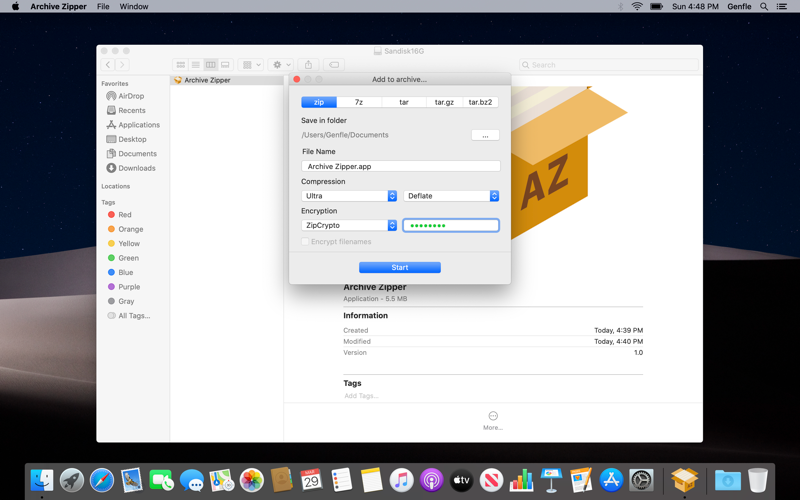The height and width of the screenshot is (500, 800).
Task: Switch Finder to column view
Action: 210,65
